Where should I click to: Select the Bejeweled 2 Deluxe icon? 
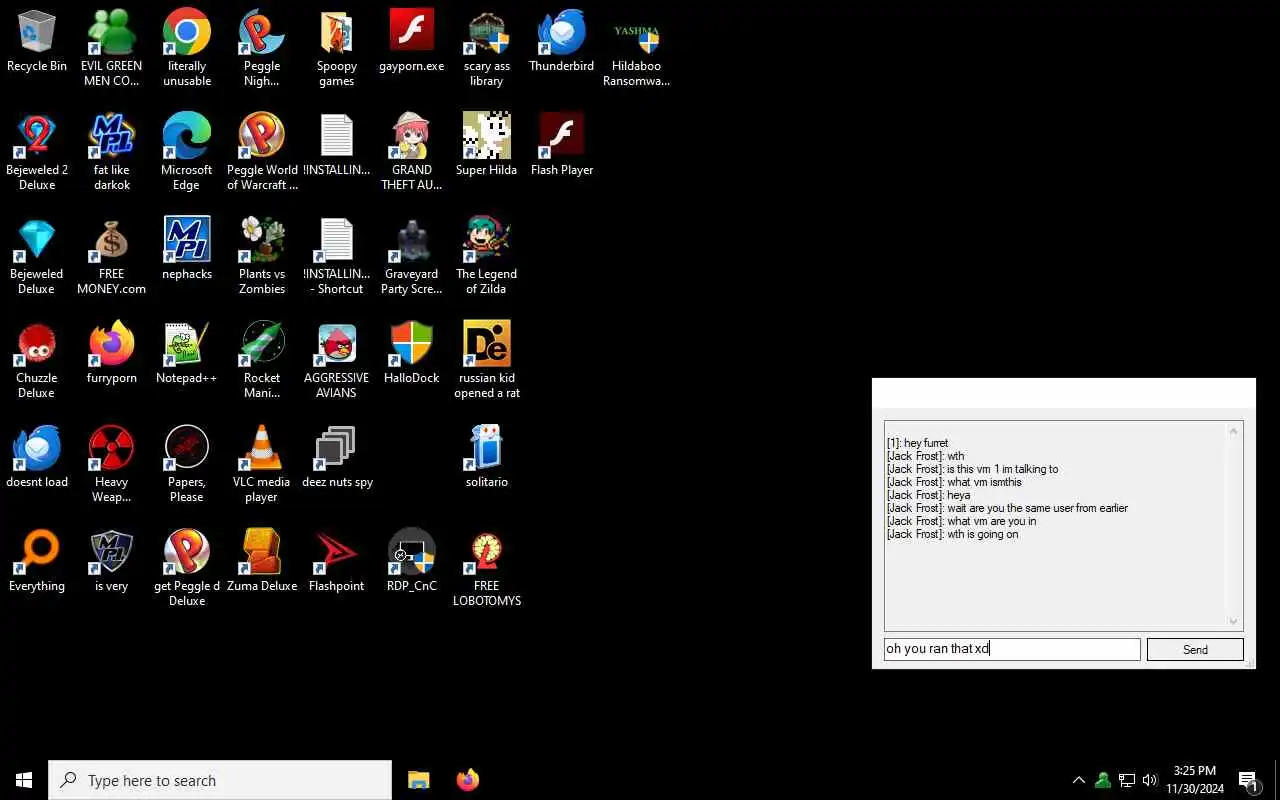pyautogui.click(x=37, y=136)
